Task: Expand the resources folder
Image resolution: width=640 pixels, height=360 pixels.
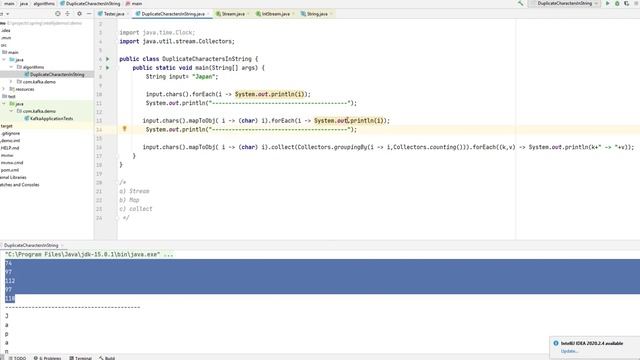Action: 4,89
